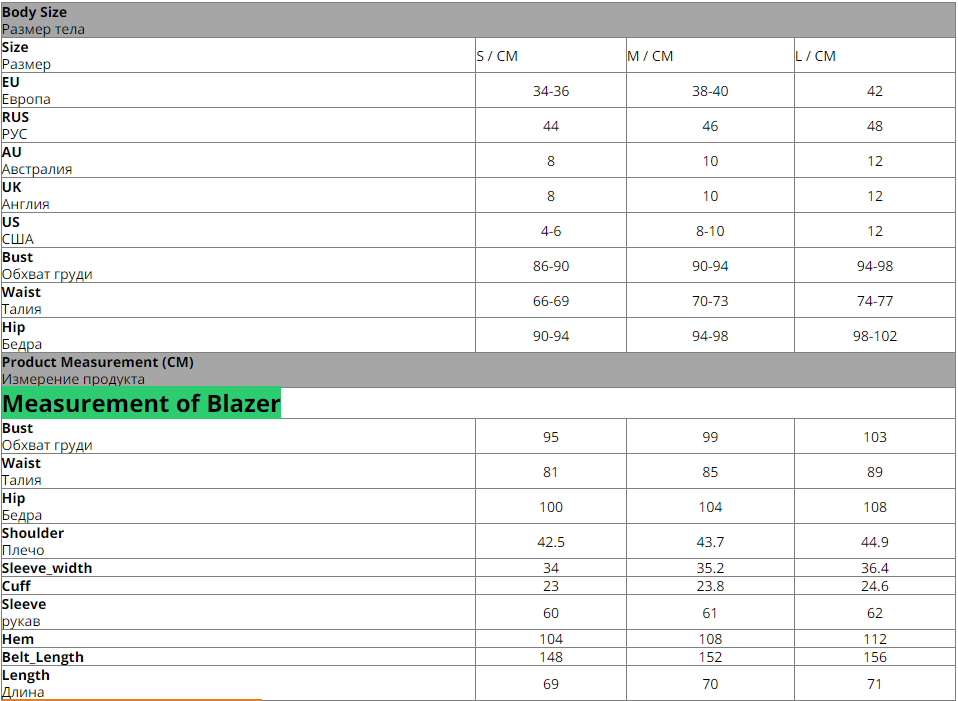The width and height of the screenshot is (958, 701).
Task: Select the RUS size '46' cell
Action: point(711,126)
